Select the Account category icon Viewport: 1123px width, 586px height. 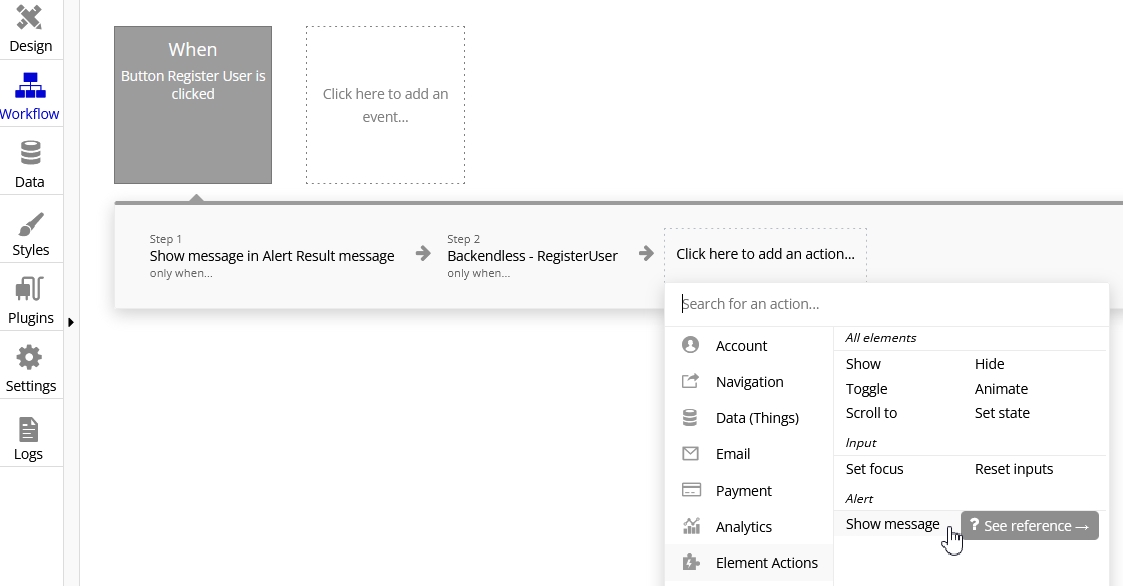tap(690, 345)
